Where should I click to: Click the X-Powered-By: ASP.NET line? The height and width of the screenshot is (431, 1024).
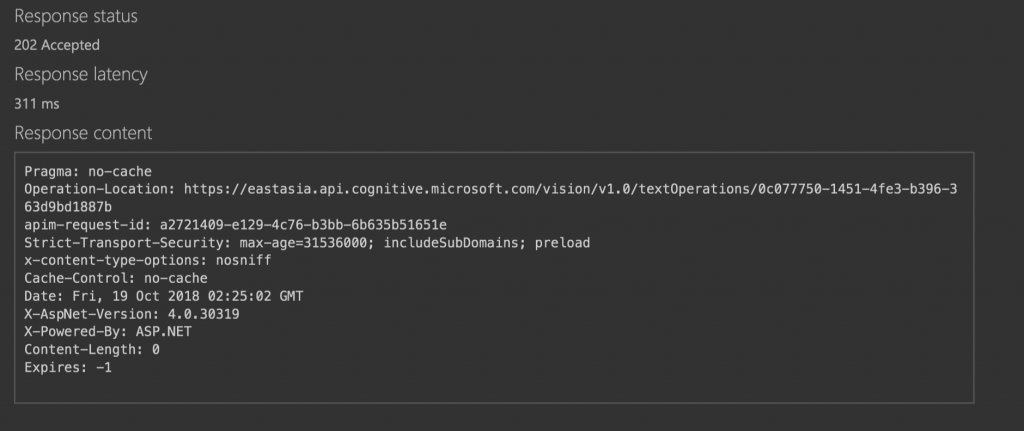point(107,332)
